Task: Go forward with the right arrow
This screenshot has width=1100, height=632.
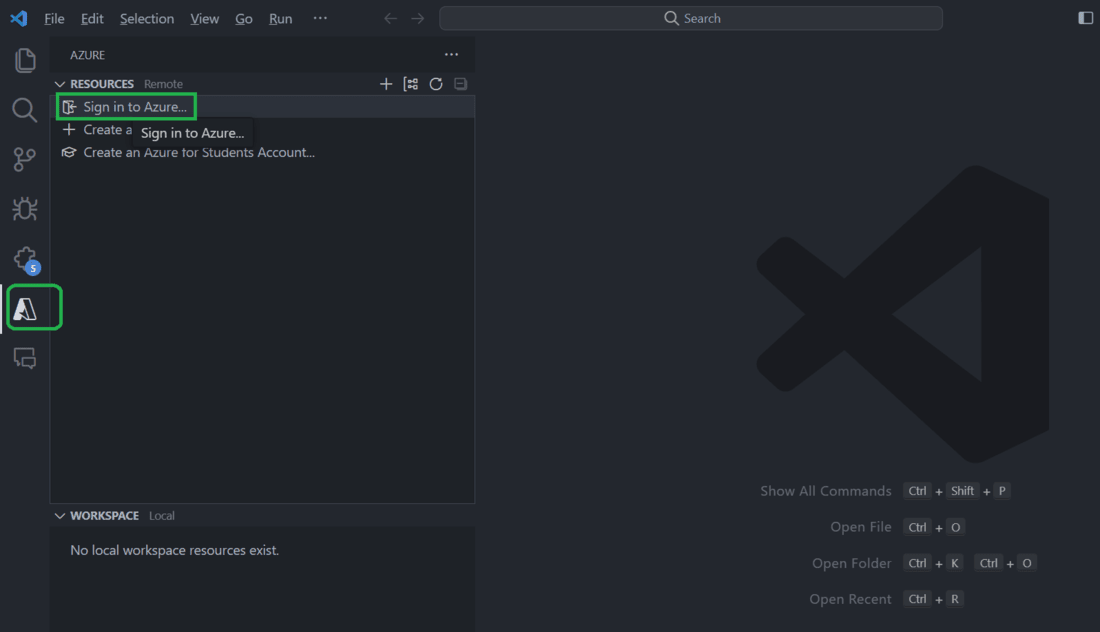Action: tap(417, 18)
